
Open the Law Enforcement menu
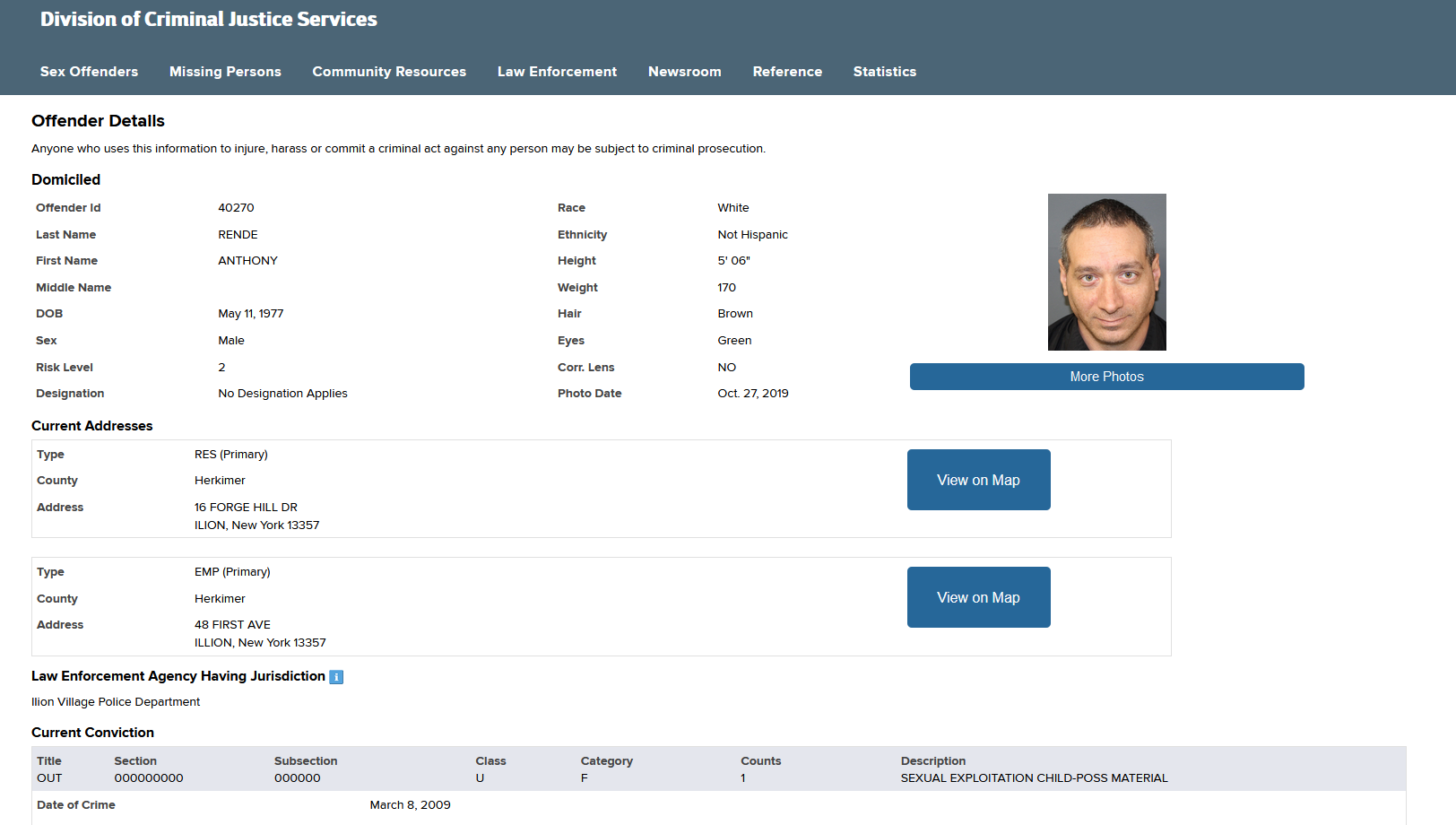pyautogui.click(x=557, y=72)
